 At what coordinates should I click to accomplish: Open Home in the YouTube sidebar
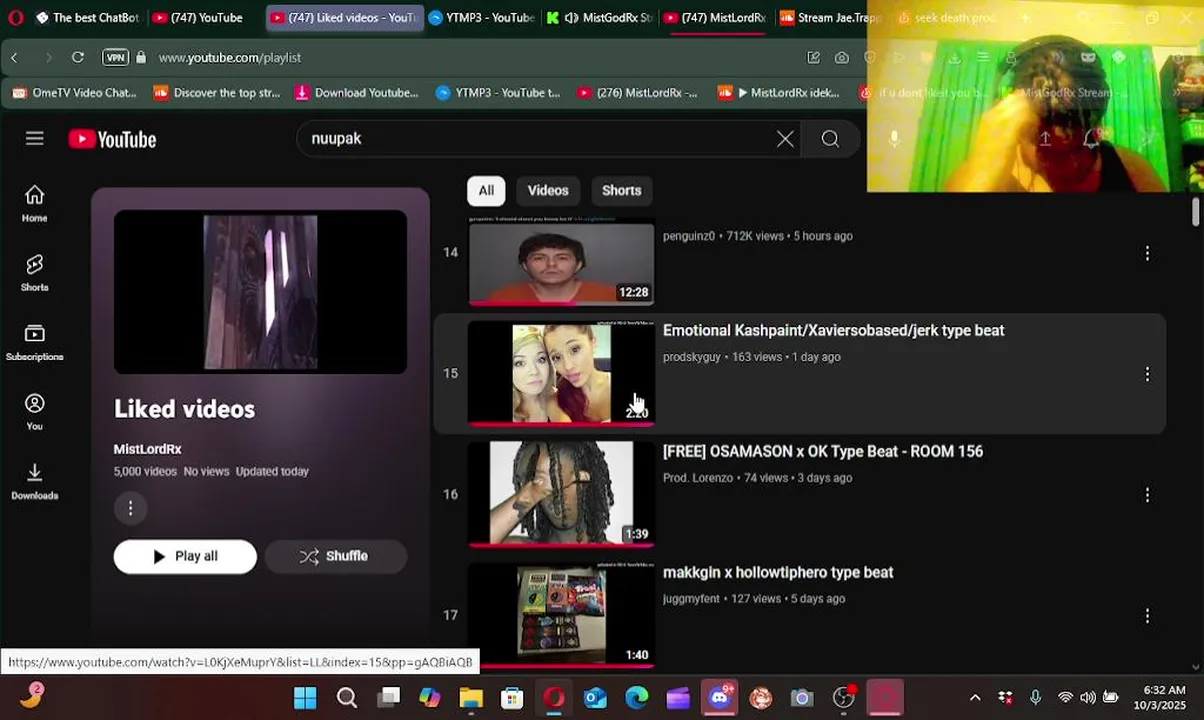click(x=35, y=203)
